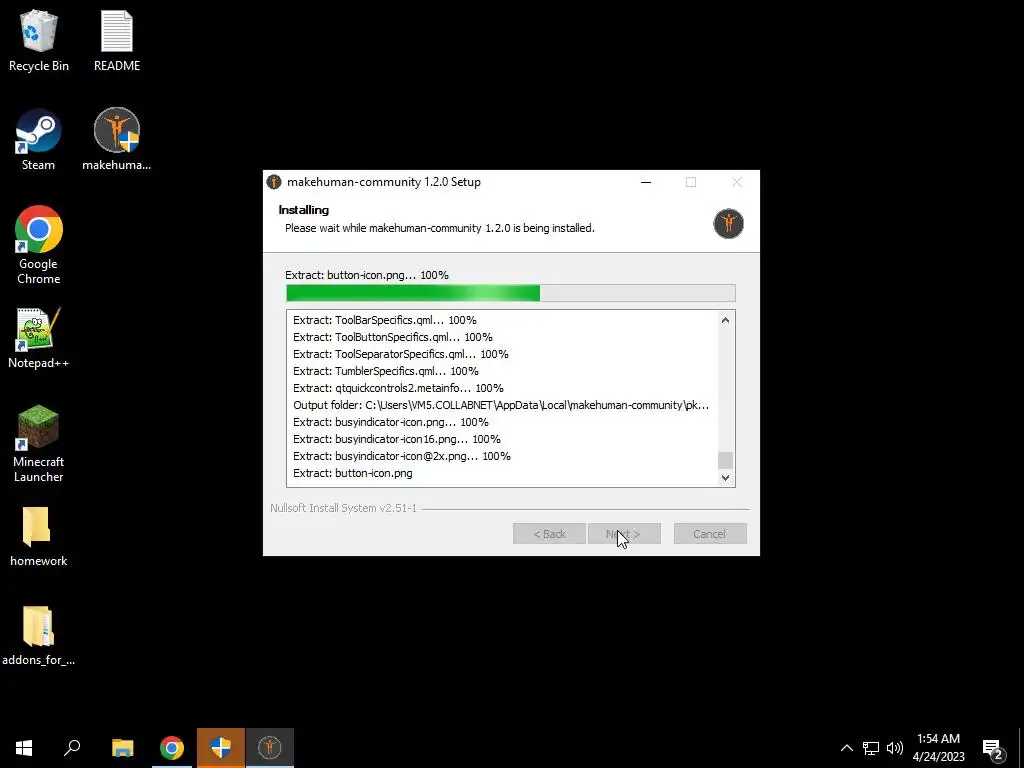Image resolution: width=1024 pixels, height=768 pixels.
Task: Click the disabled Next button
Action: 624,534
